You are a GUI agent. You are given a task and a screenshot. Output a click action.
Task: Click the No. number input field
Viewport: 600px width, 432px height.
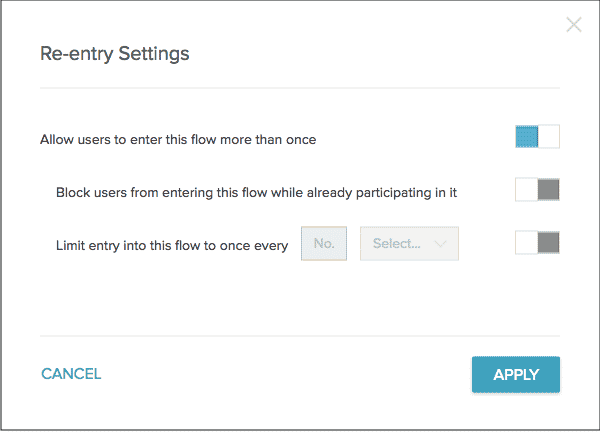pos(324,243)
